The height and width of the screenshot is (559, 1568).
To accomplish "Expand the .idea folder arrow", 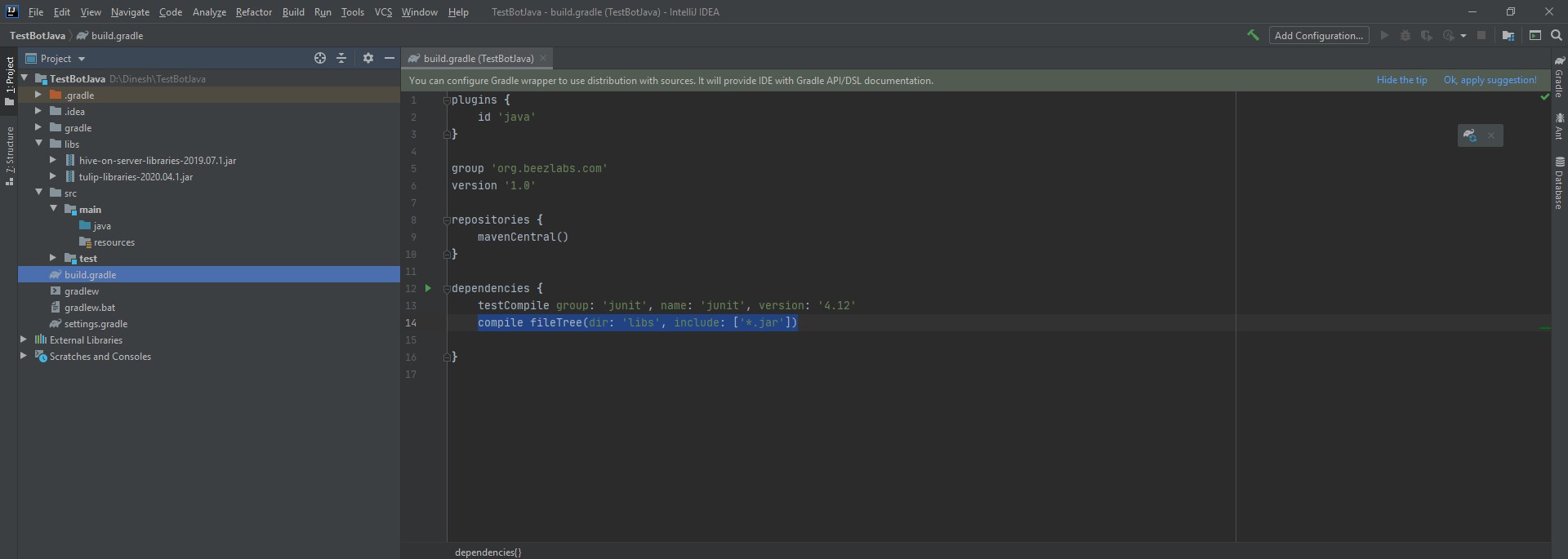I will click(x=38, y=111).
